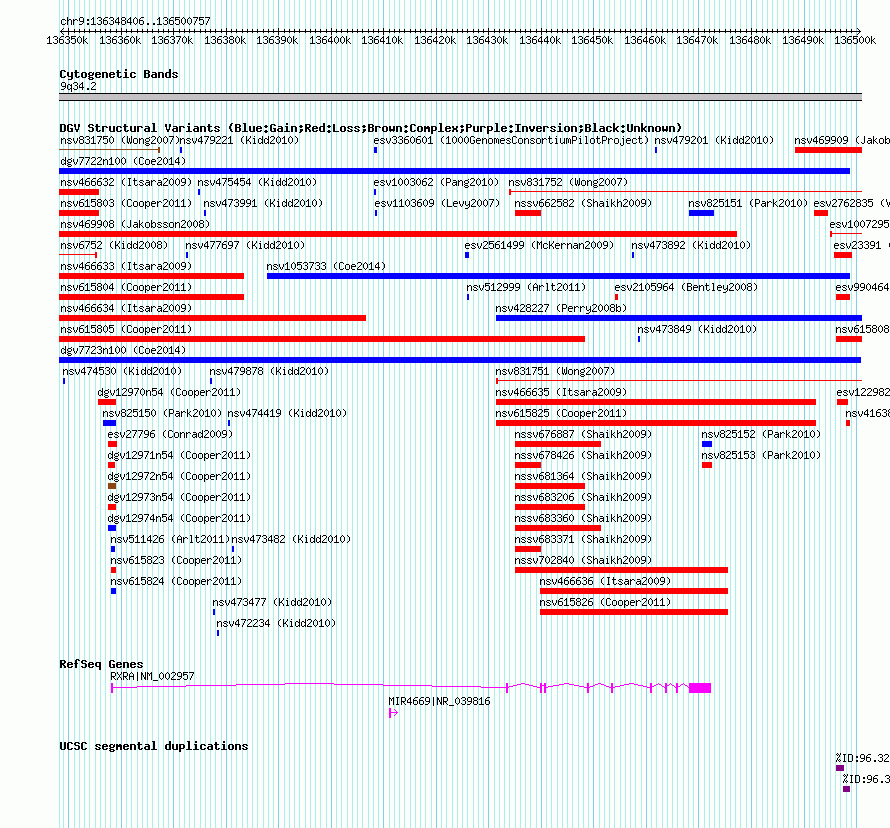Screen dimensions: 890x828
Task: Select the brown dgv12972n54 complex variant marker
Action: click(112, 486)
